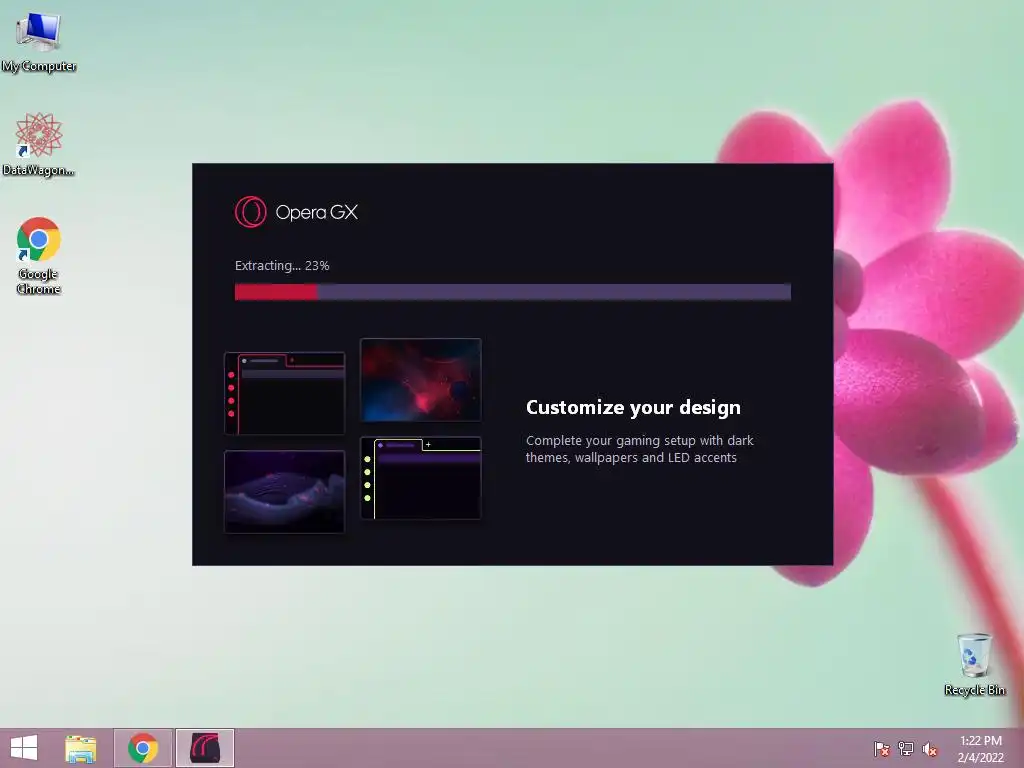Screen dimensions: 1024x768
Task: Switch to Chrome in the taskbar
Action: point(143,748)
